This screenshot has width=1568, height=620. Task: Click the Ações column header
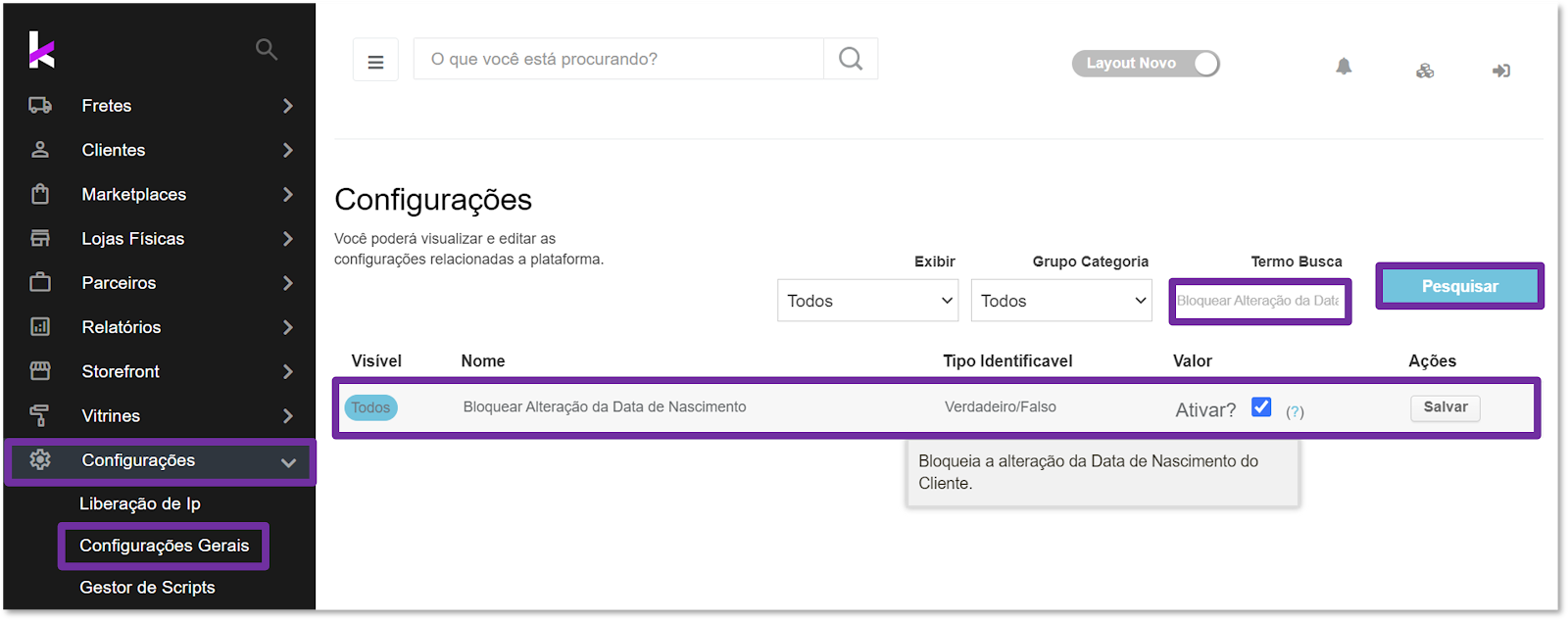tap(1432, 360)
